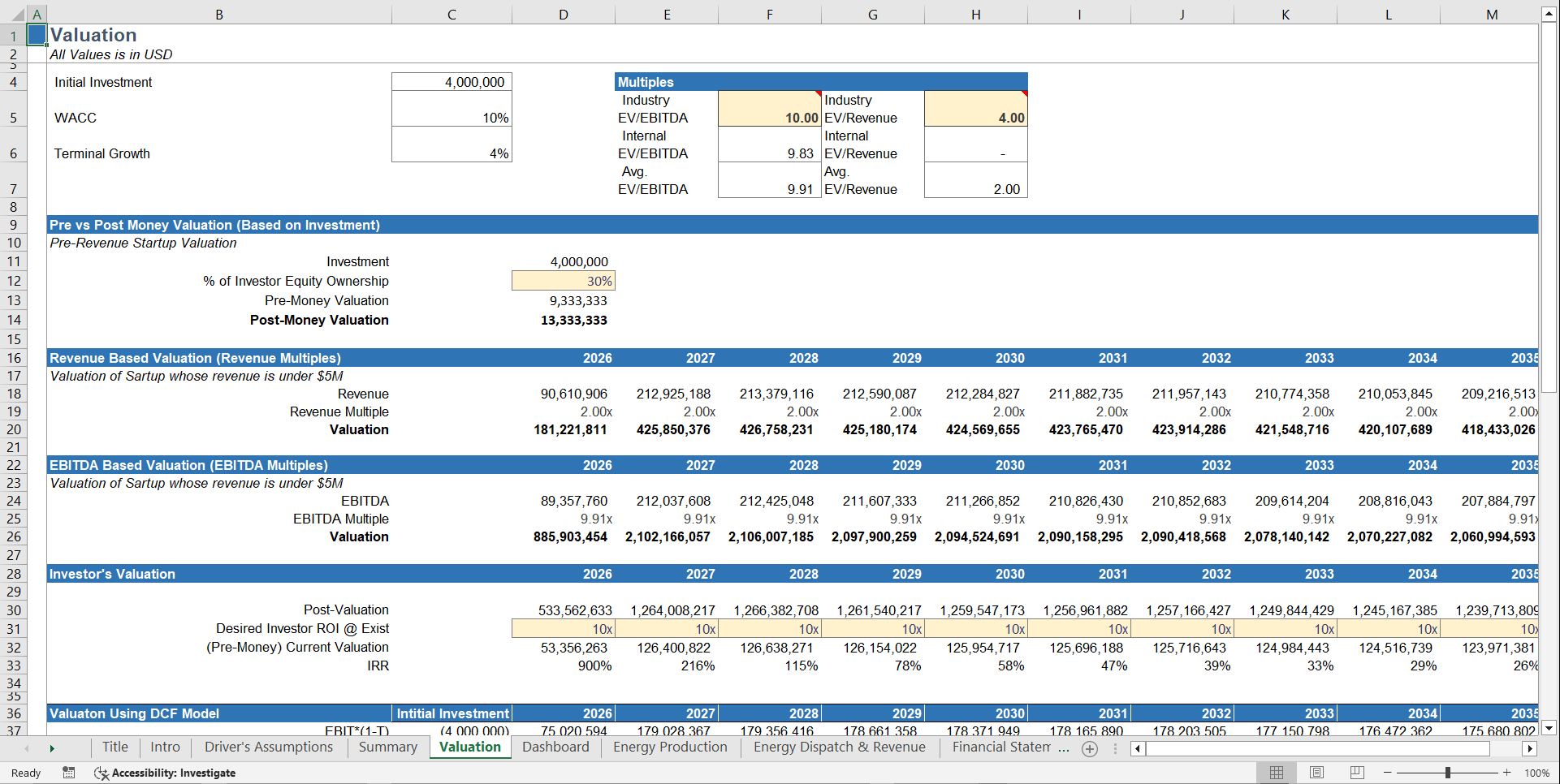Switch to the Dashboard sheet tab
This screenshot has height=784, width=1560.
[555, 747]
